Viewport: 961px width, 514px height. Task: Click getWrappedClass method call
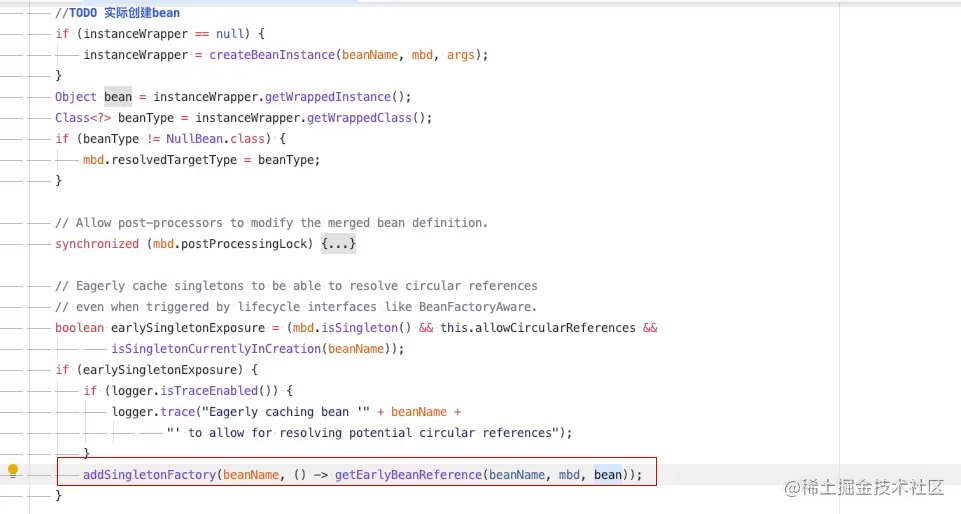coord(359,118)
